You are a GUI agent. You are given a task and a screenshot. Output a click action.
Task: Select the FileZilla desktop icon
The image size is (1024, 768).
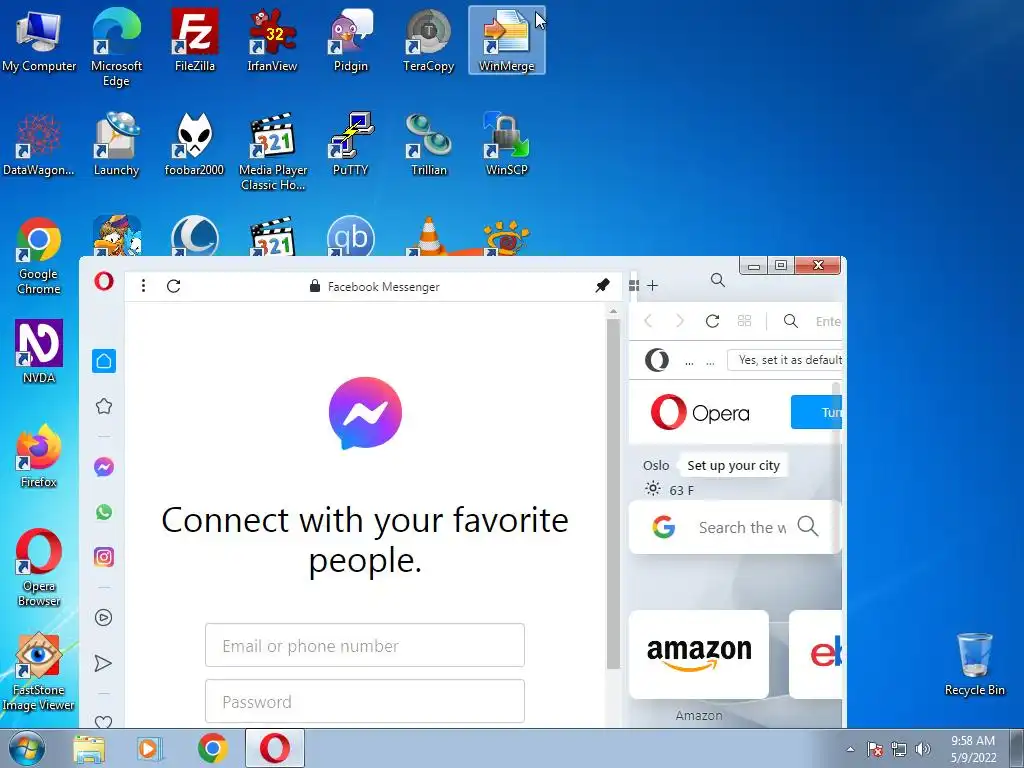point(195,40)
